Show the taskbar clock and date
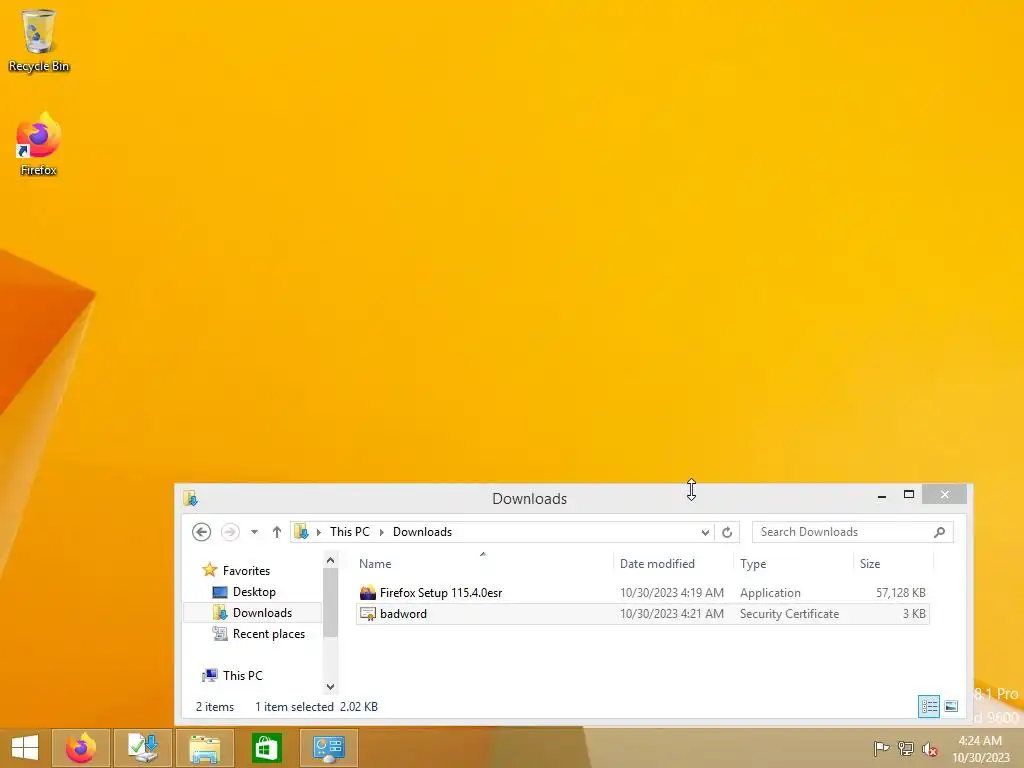The image size is (1024, 768). [x=980, y=748]
